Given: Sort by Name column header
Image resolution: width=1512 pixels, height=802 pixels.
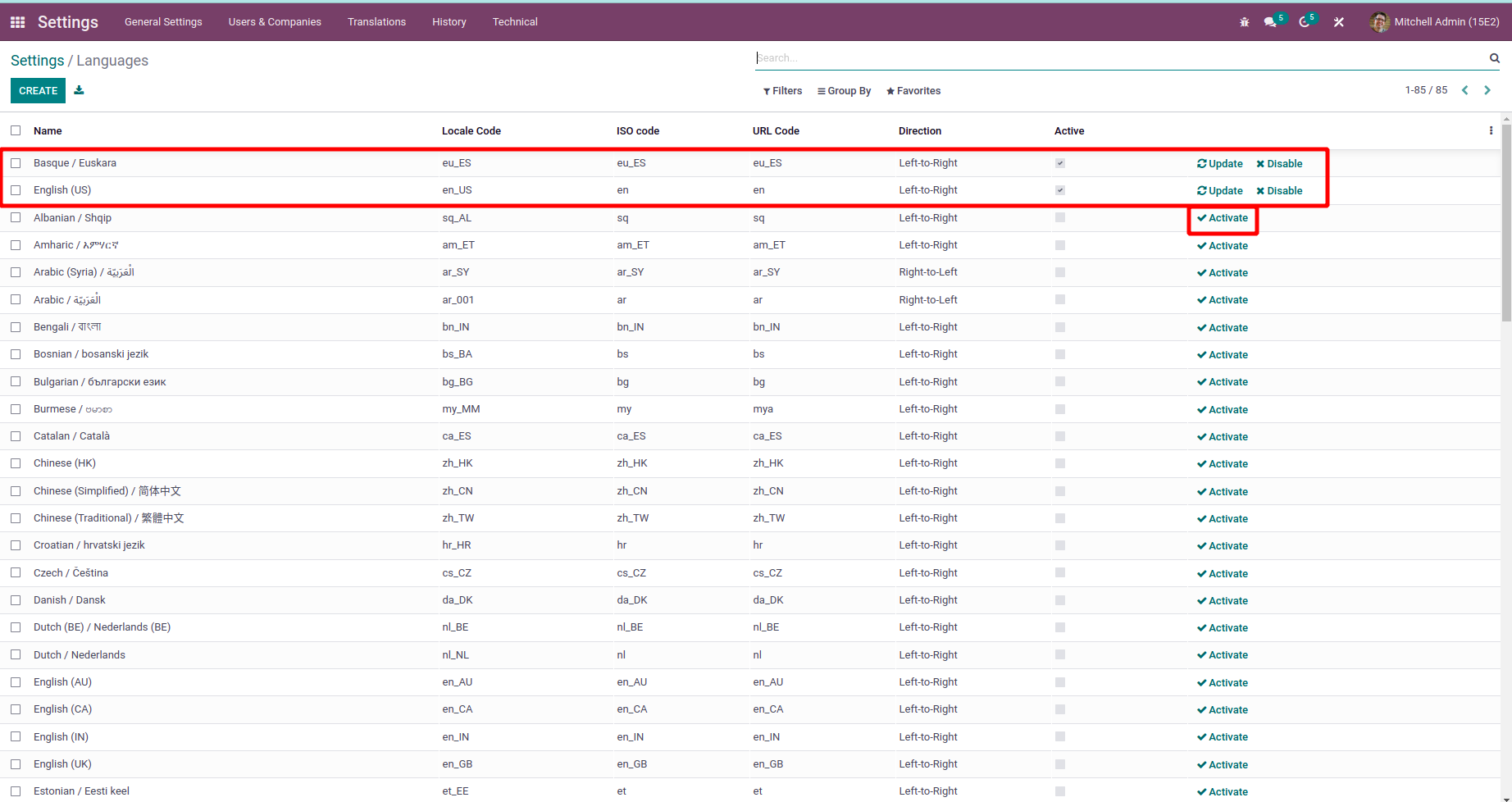Looking at the screenshot, I should [x=48, y=131].
